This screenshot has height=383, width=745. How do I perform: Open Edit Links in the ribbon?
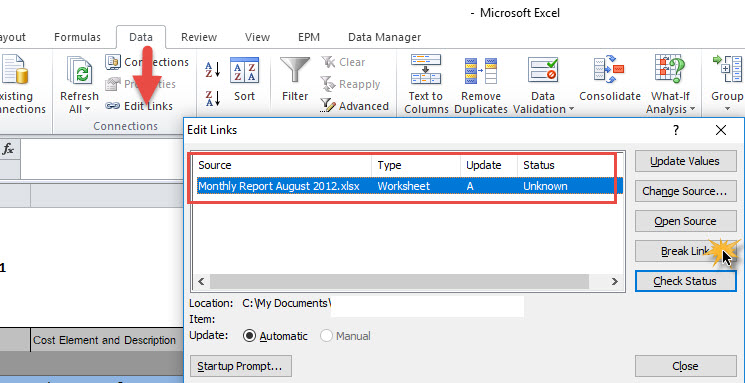(x=139, y=106)
